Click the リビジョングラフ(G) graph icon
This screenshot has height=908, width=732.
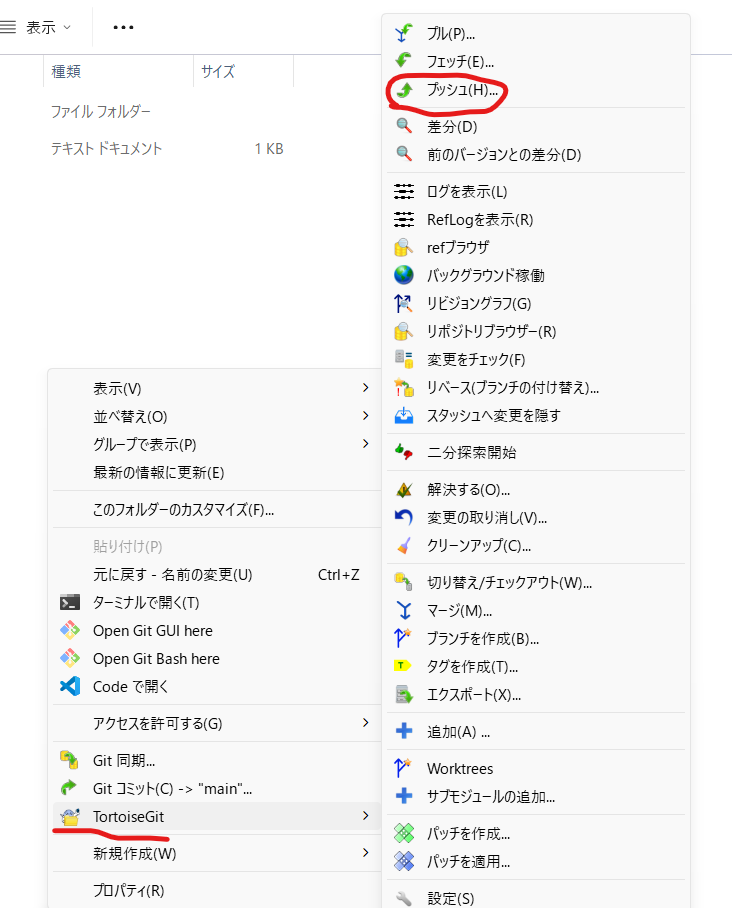click(404, 303)
